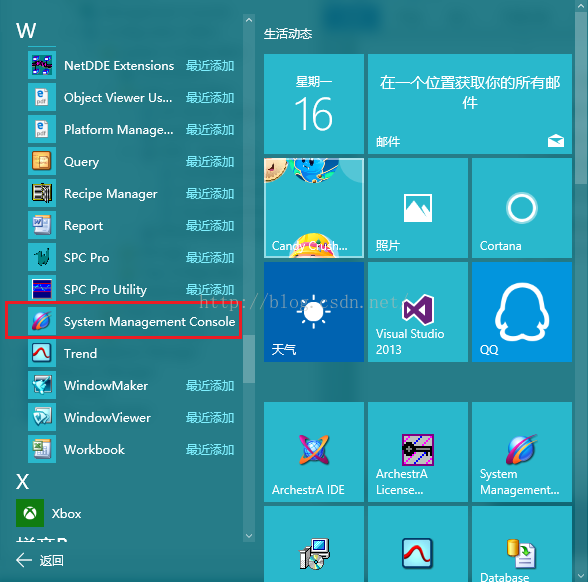Select the "Xbox" label

(x=66, y=513)
